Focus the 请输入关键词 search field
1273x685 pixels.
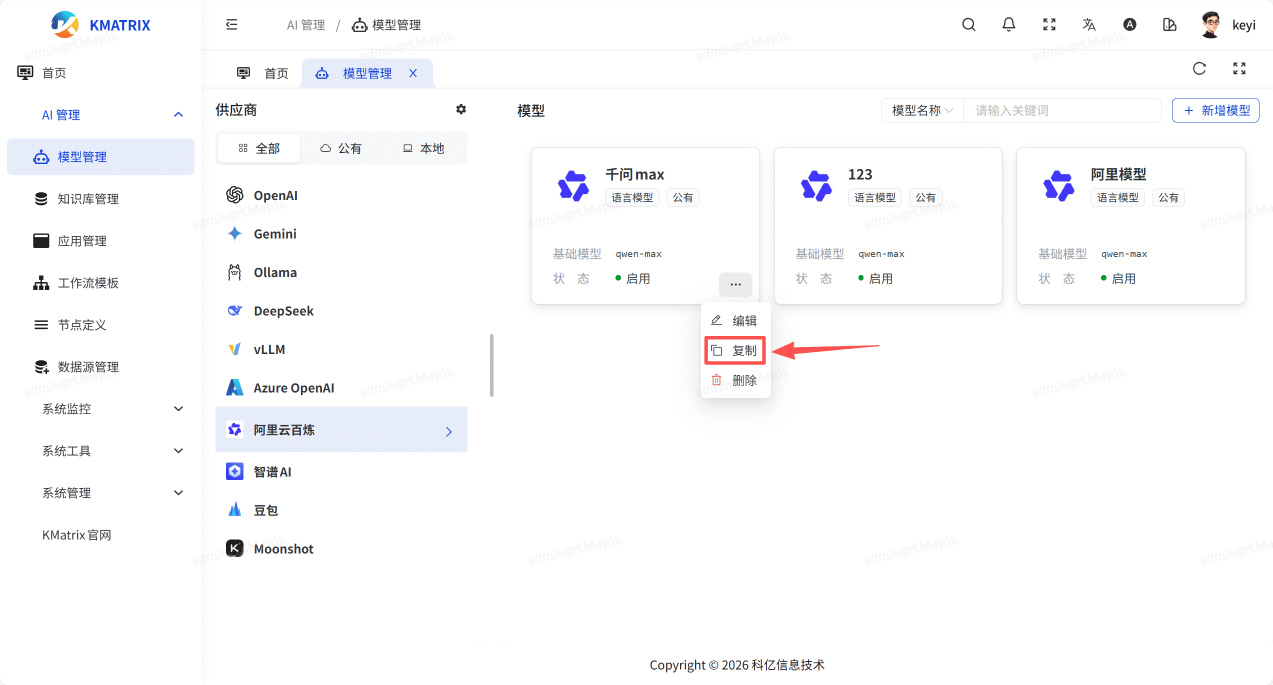click(x=1061, y=110)
